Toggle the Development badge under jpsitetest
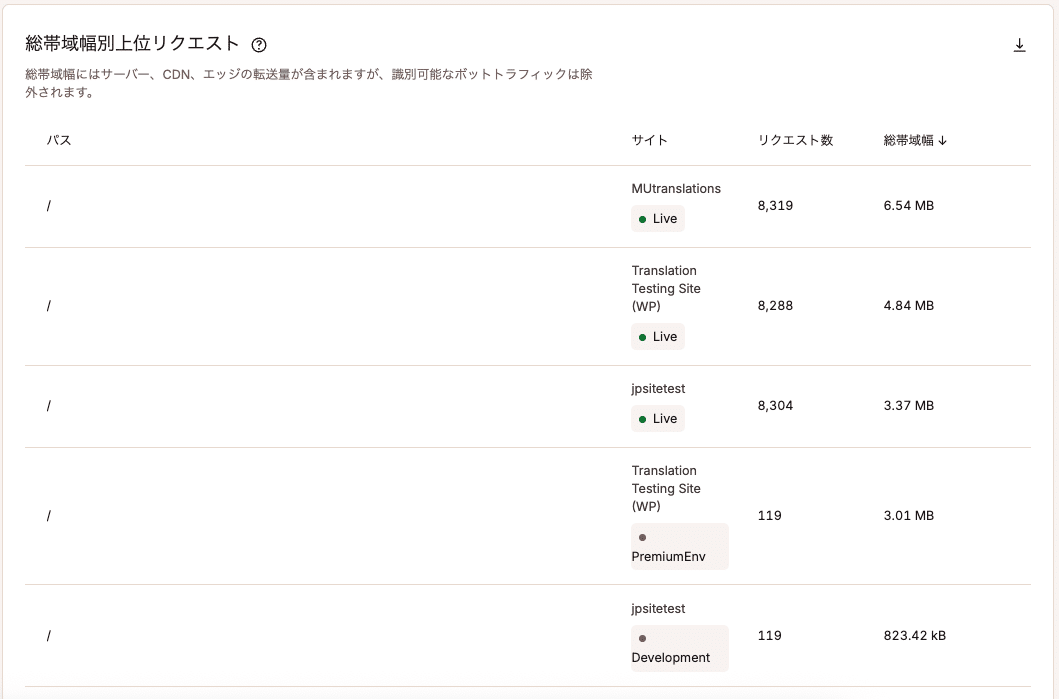This screenshot has height=699, width=1059. pyautogui.click(x=679, y=648)
